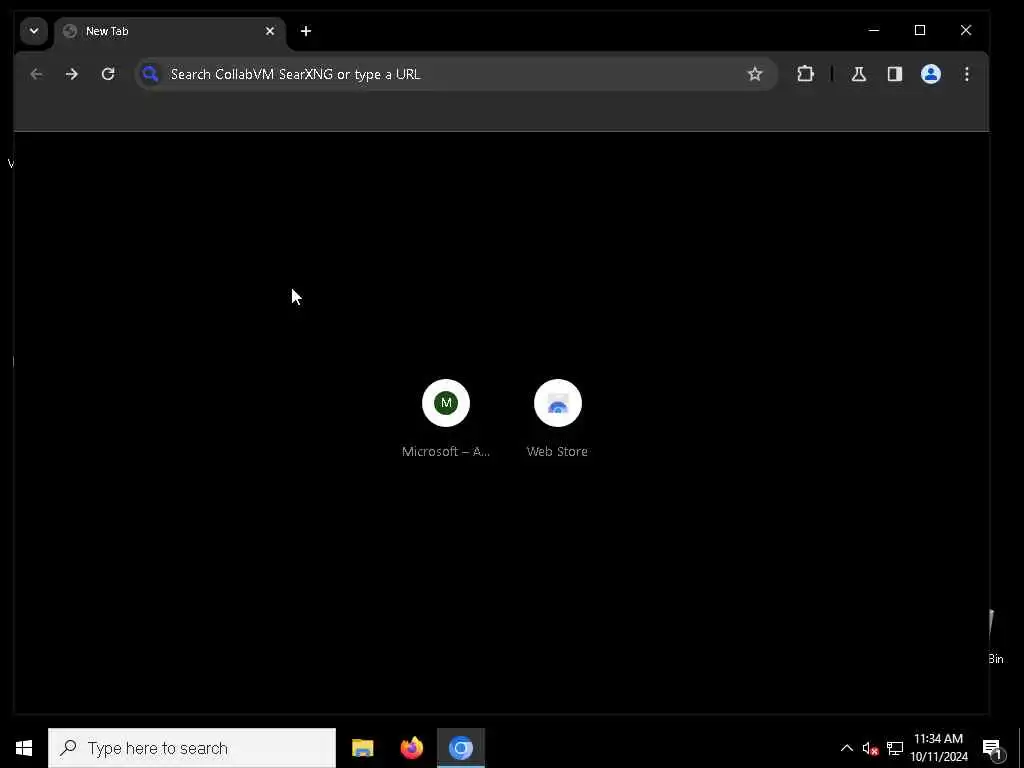Open the network tray icon
Image resolution: width=1024 pixels, height=768 pixels.
pyautogui.click(x=895, y=748)
